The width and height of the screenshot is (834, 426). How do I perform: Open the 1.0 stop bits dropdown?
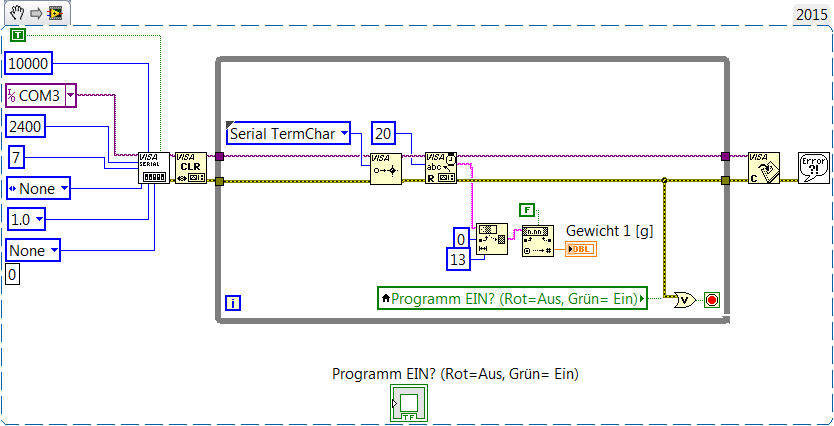26,219
